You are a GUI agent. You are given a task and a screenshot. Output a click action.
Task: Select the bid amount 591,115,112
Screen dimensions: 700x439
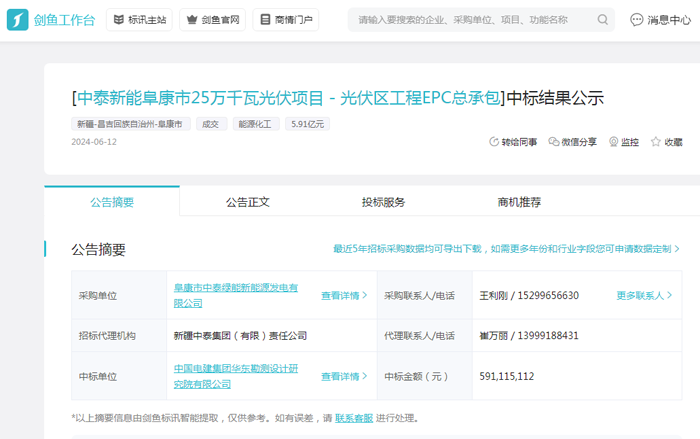pos(507,376)
